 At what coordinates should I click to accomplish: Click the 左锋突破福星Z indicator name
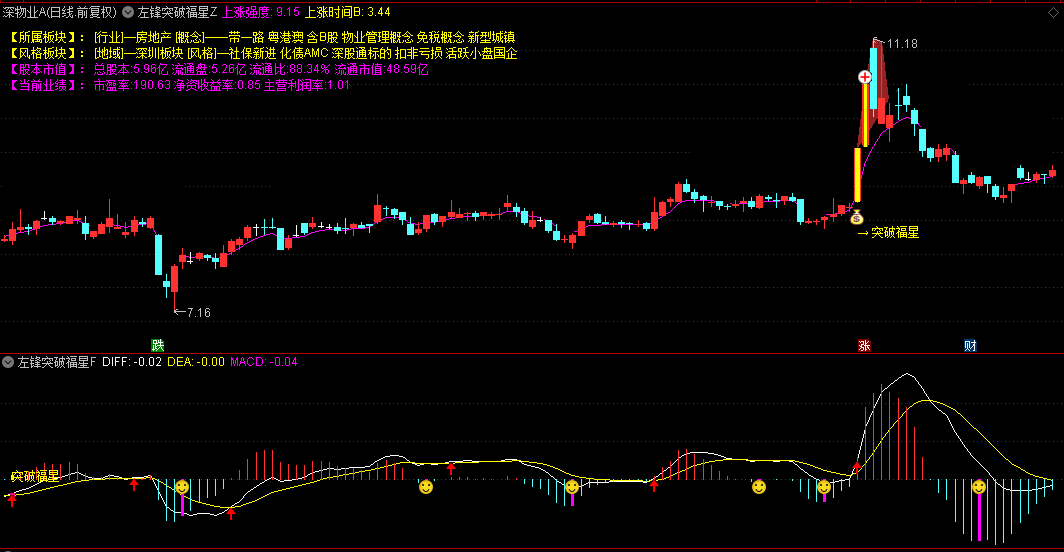(178, 12)
